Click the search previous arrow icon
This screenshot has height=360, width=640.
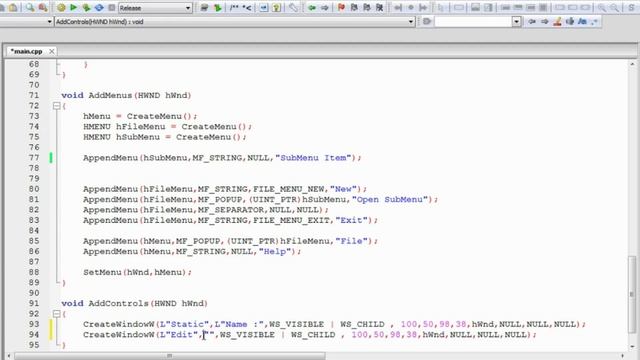pyautogui.click(x=532, y=21)
